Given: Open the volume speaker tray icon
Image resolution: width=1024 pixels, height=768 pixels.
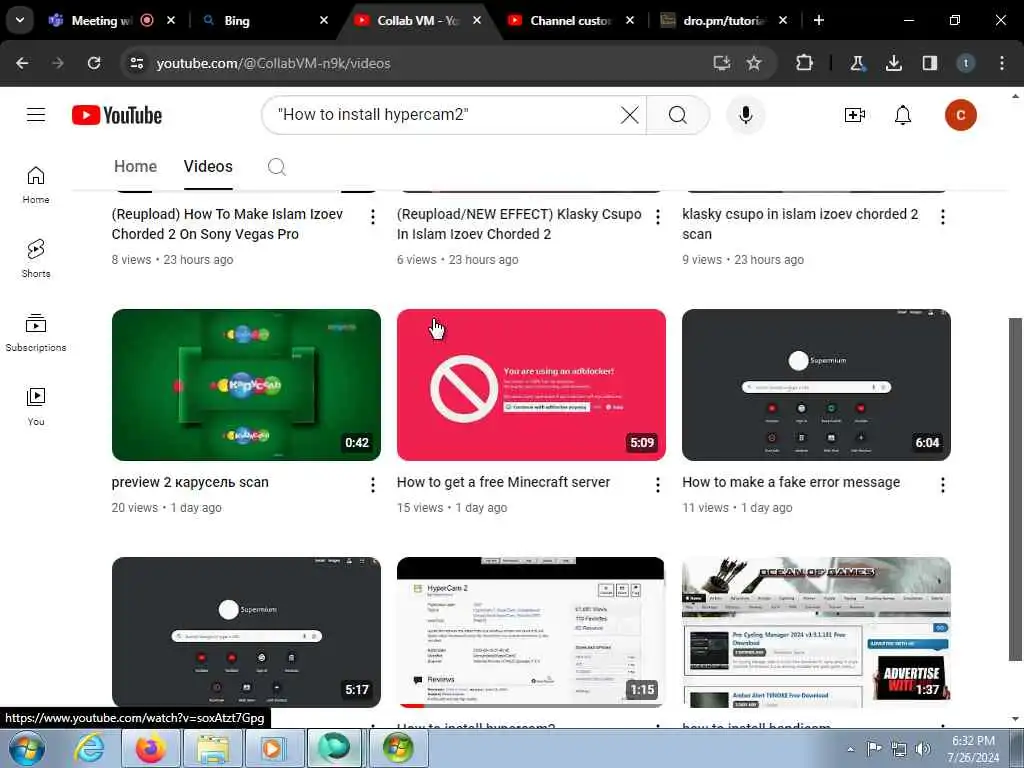Looking at the screenshot, I should (x=922, y=749).
